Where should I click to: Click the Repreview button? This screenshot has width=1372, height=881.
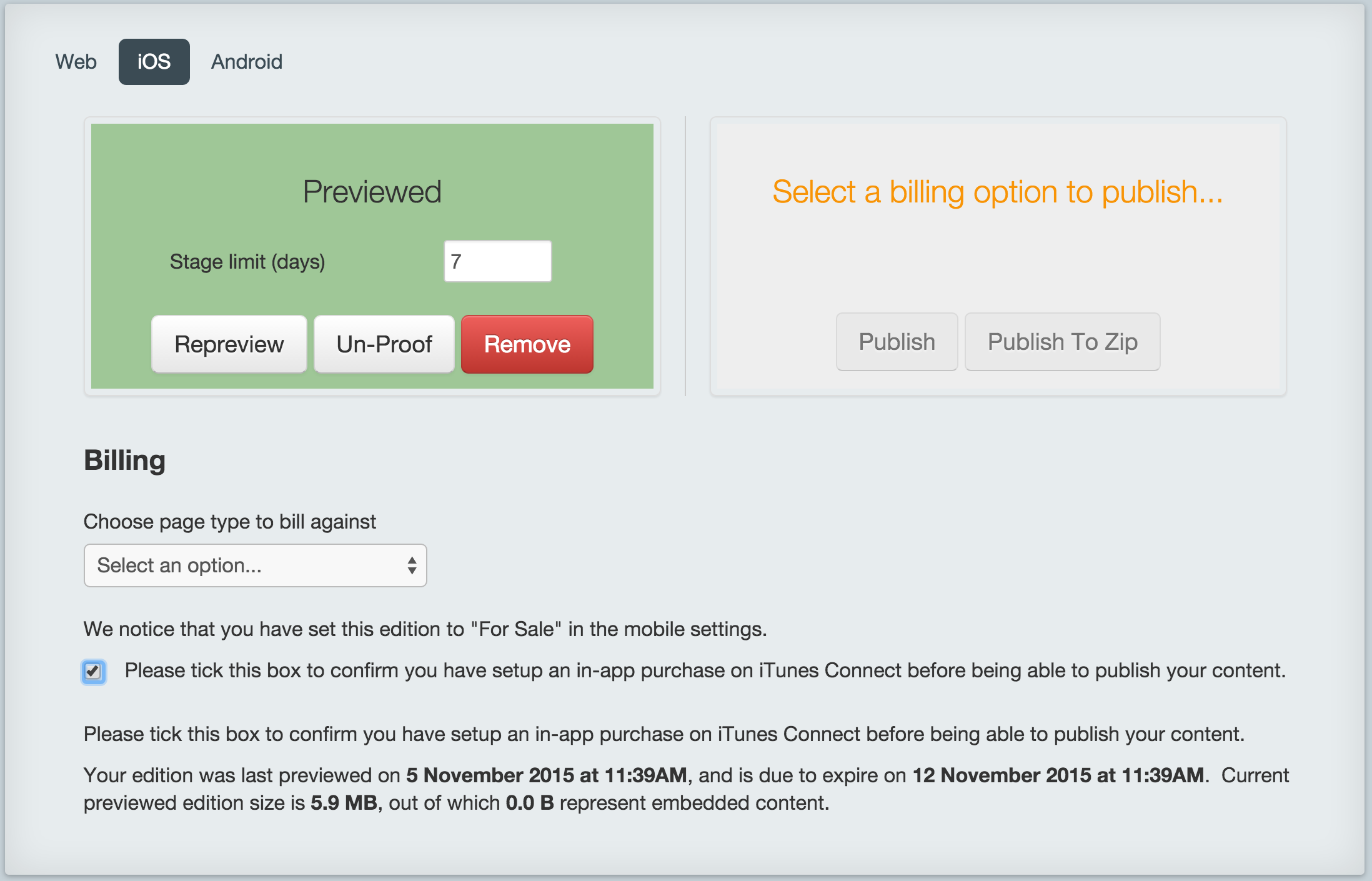click(229, 344)
